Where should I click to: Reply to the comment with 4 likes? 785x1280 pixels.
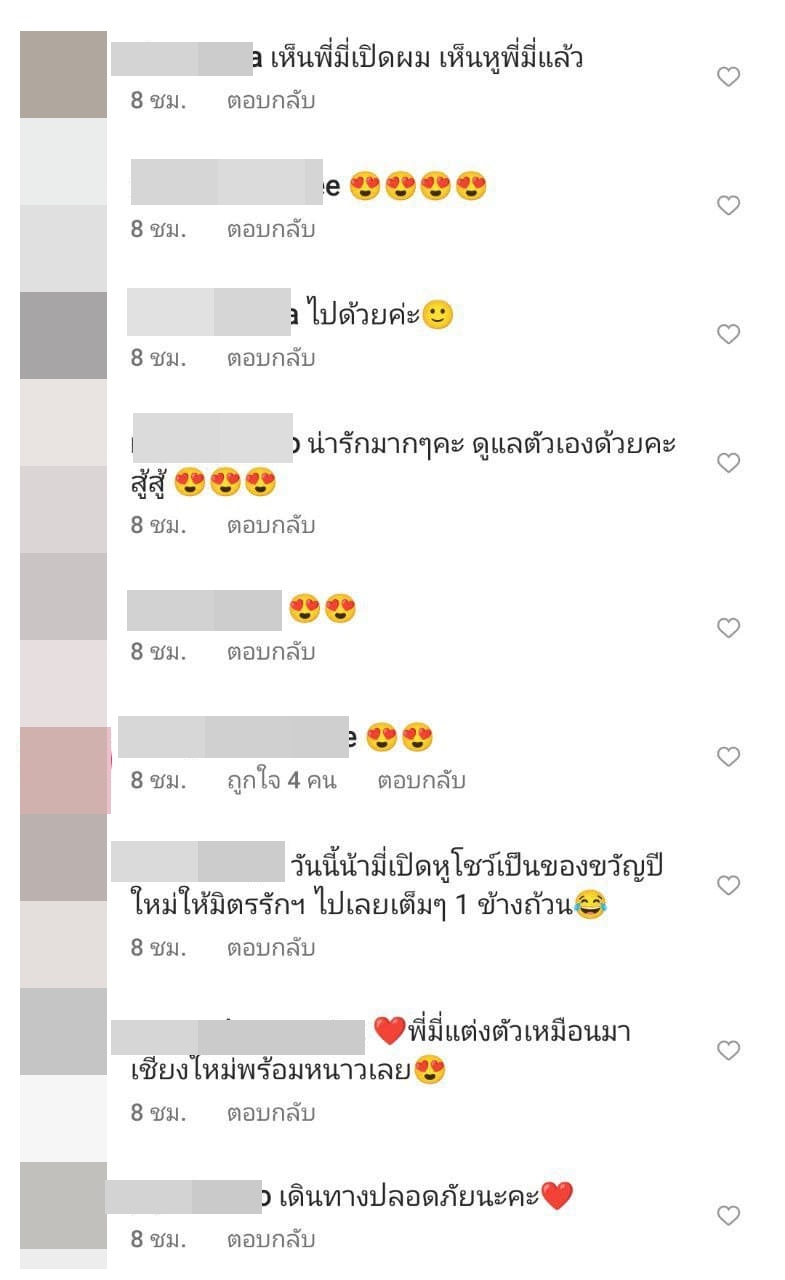click(421, 781)
